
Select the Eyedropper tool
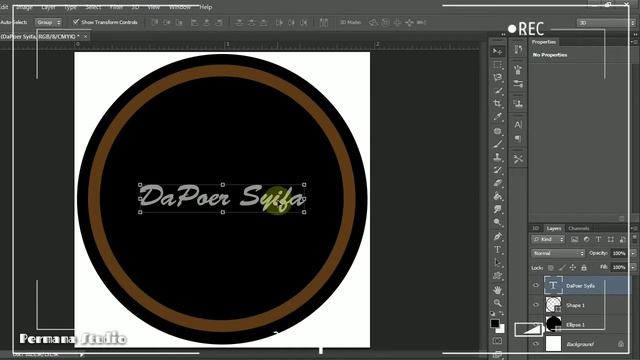click(497, 117)
